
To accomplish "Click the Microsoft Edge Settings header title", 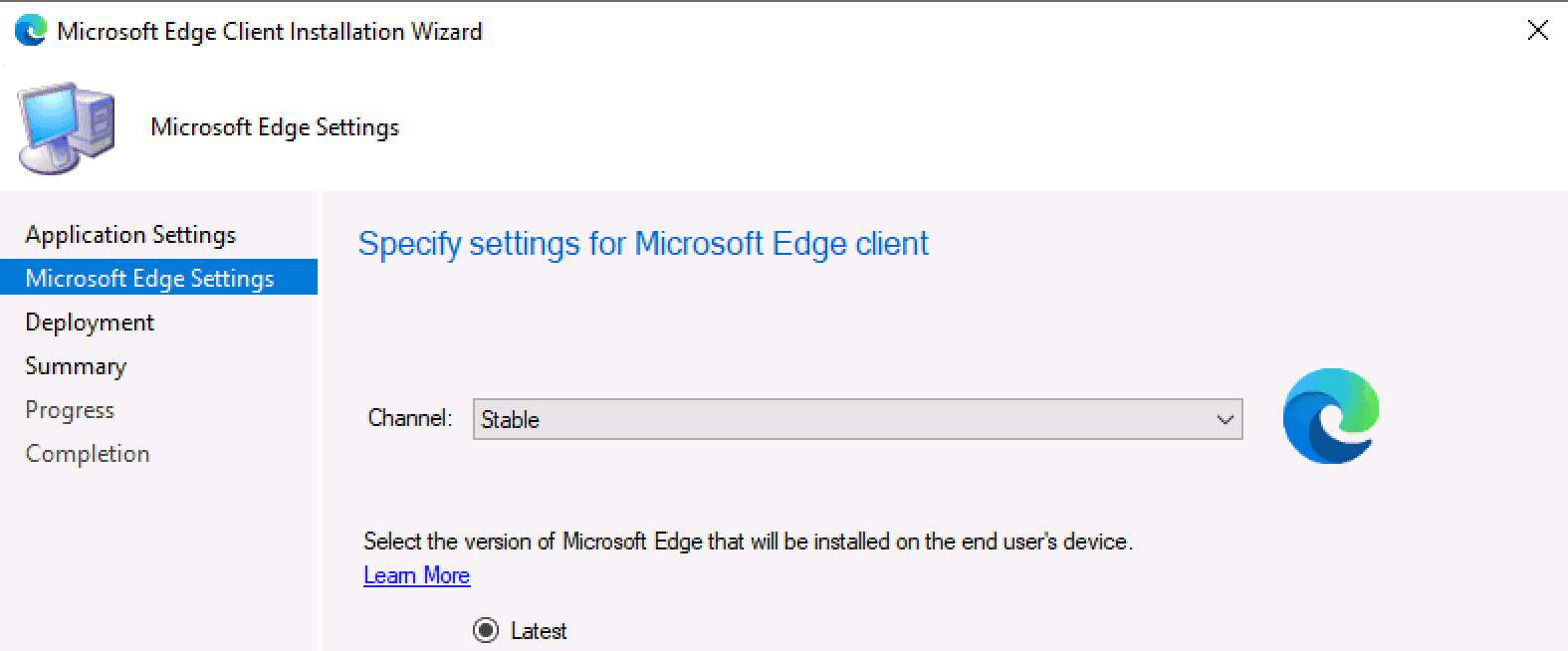I will coord(275,127).
